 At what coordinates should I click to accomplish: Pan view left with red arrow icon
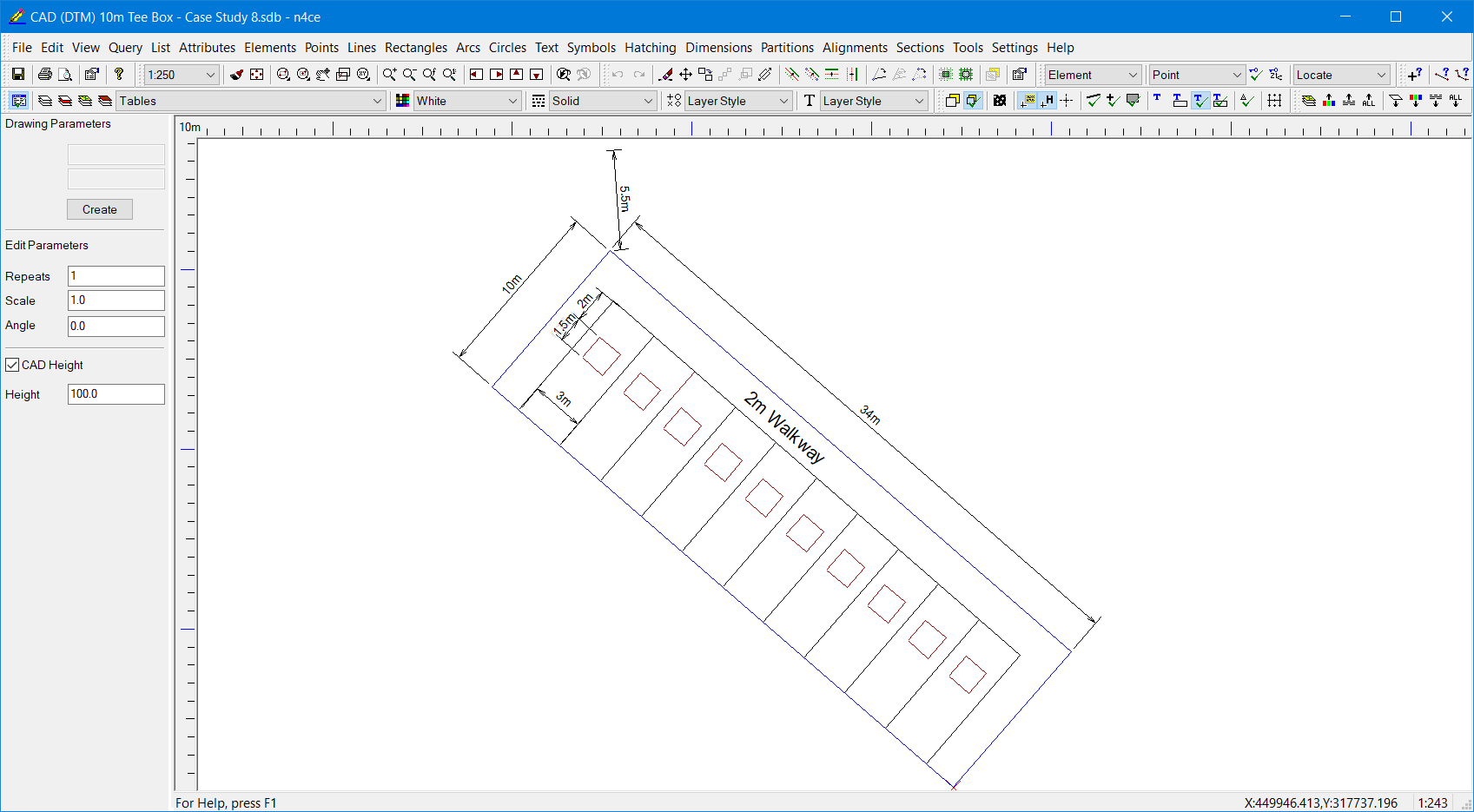click(476, 75)
